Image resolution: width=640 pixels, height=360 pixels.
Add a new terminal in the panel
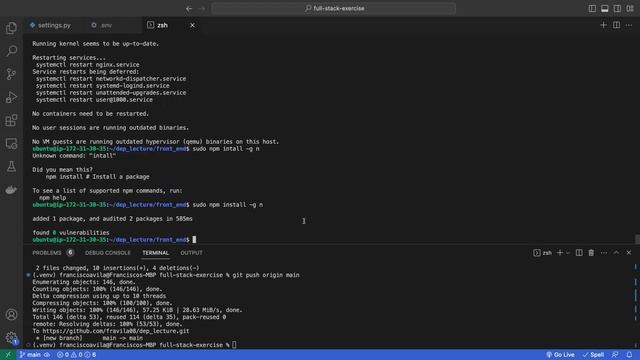560,253
